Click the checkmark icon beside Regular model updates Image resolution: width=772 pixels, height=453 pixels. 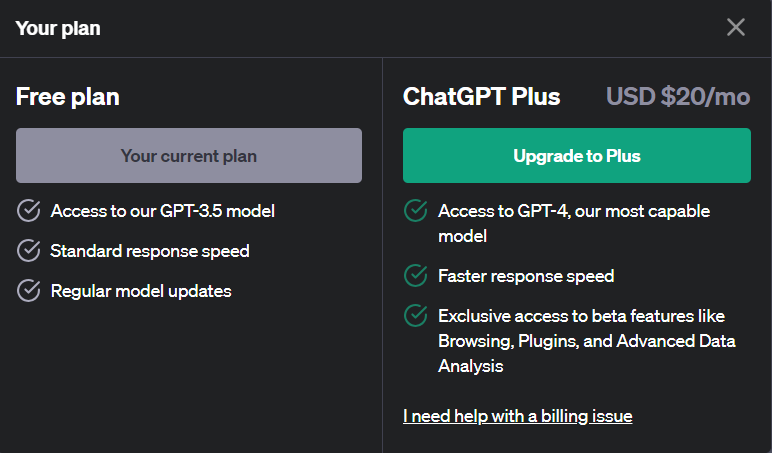pos(29,291)
